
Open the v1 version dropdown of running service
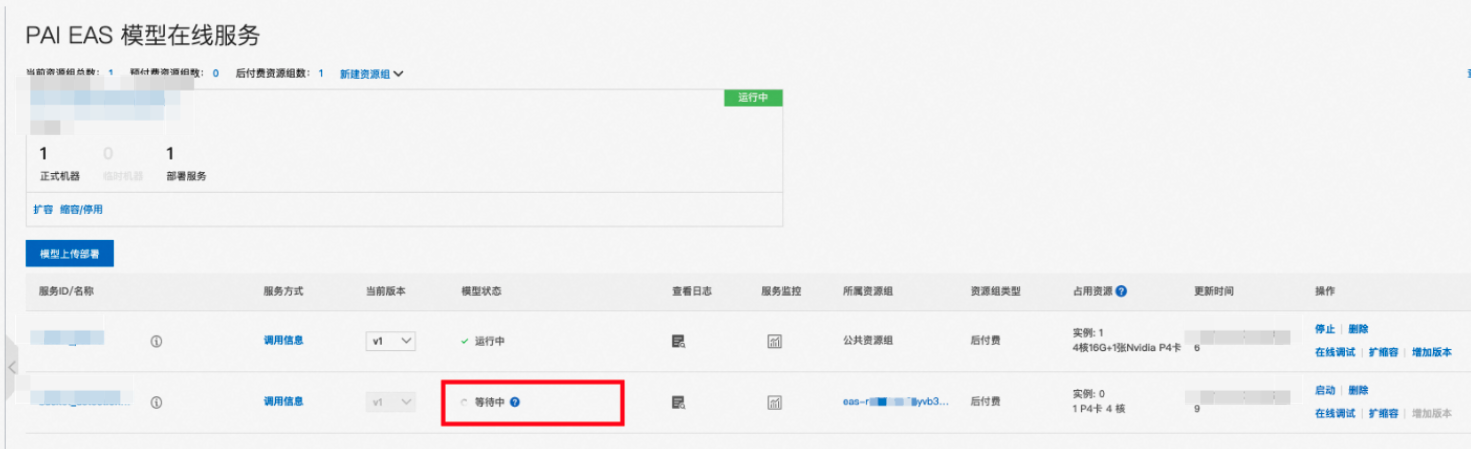point(390,341)
